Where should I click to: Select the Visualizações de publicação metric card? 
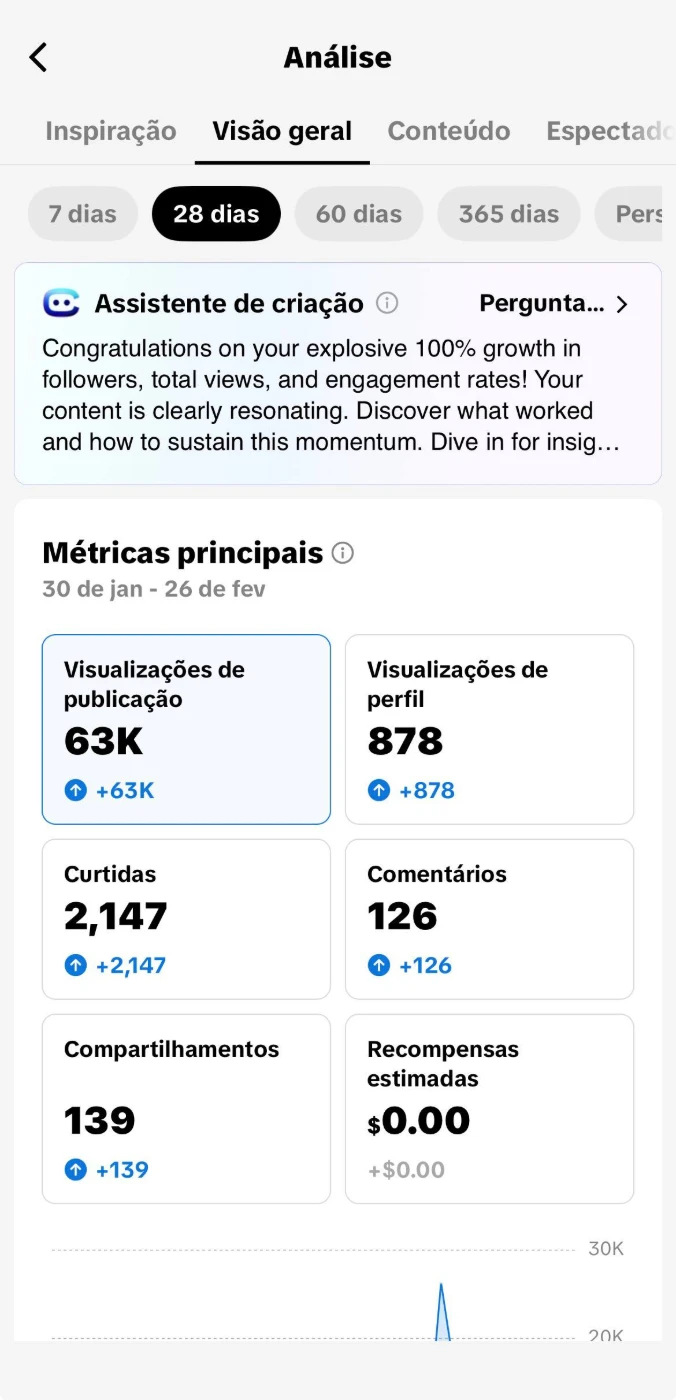186,729
